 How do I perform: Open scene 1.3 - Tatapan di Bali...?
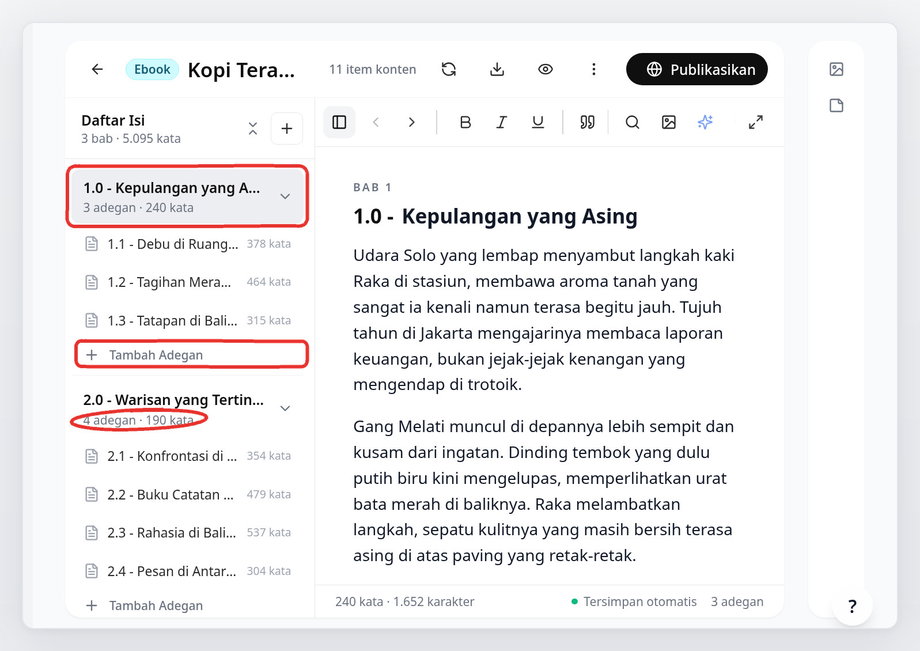pyautogui.click(x=187, y=321)
